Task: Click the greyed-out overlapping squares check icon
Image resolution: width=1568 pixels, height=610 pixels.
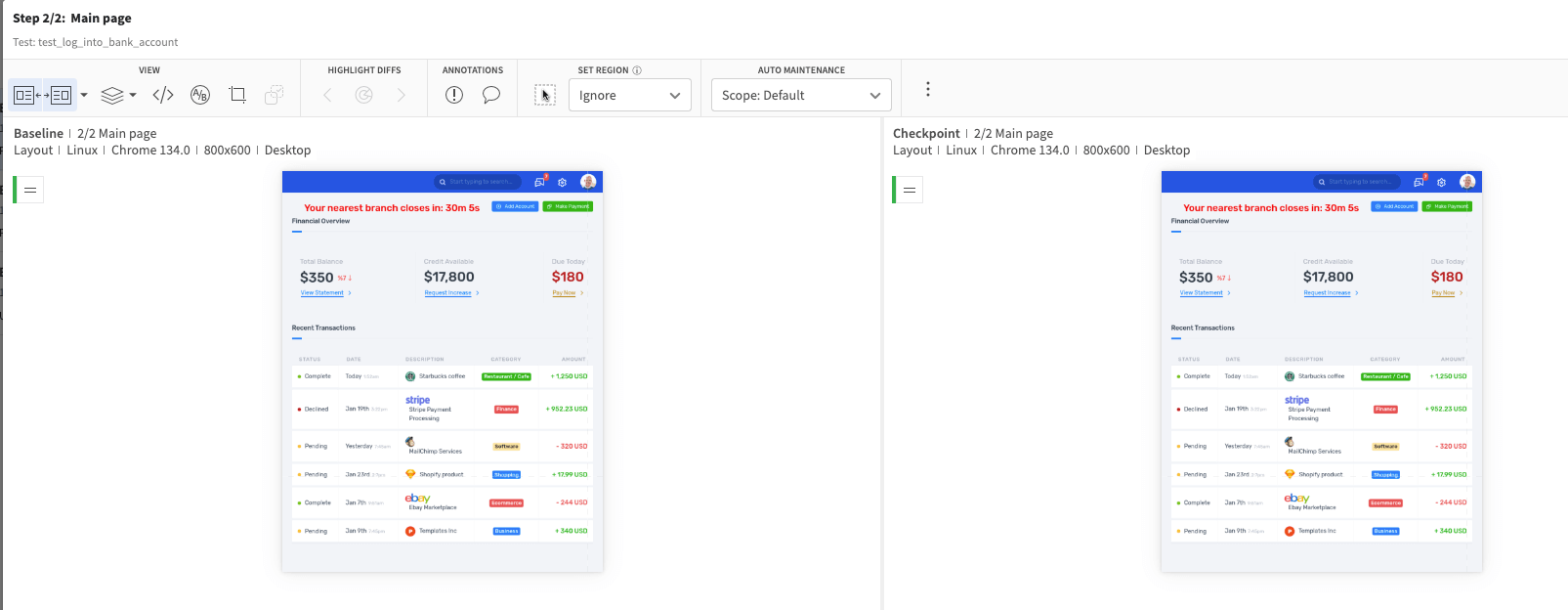Action: 275,95
